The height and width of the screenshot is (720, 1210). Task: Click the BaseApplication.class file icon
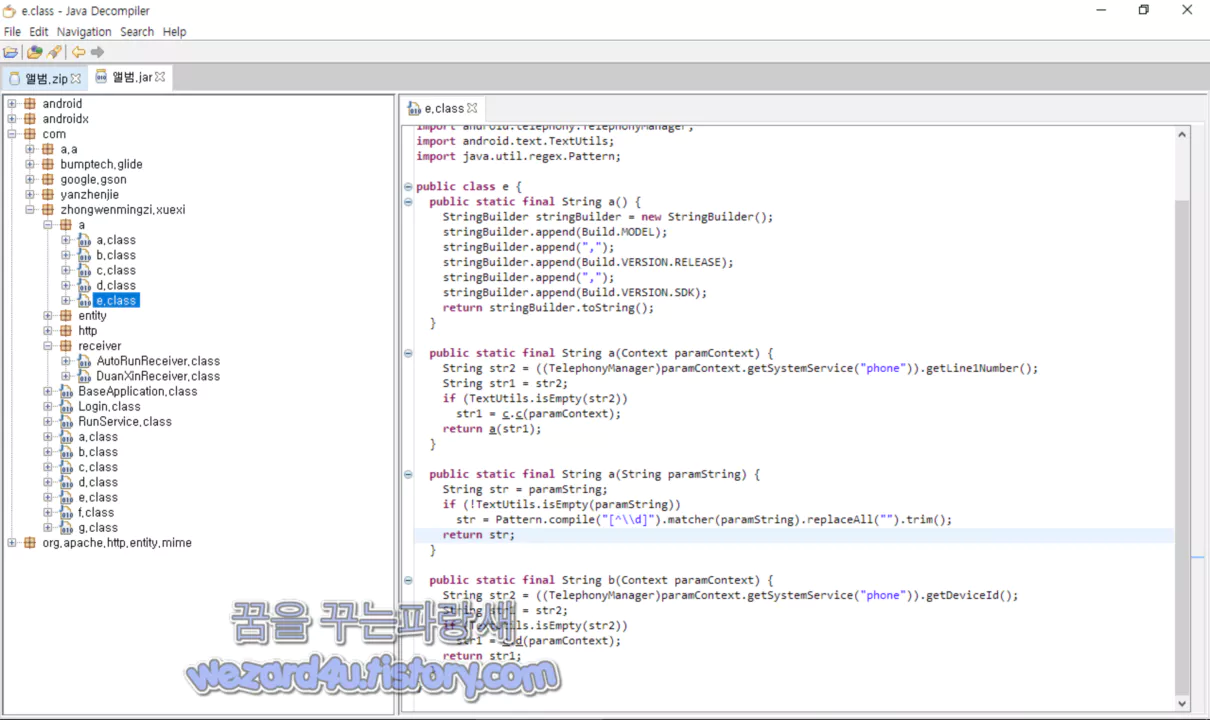coord(66,391)
